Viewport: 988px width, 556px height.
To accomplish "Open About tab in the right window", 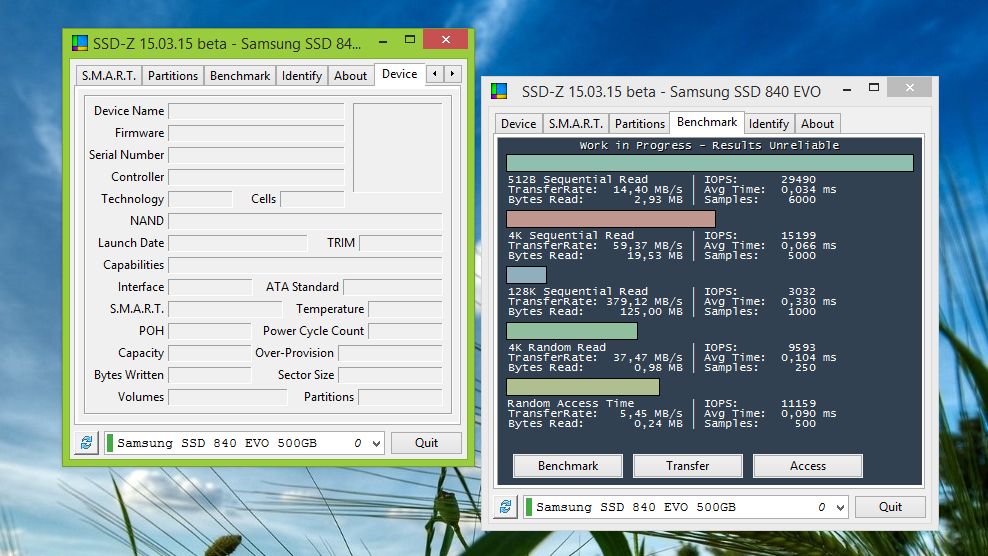I will tap(817, 124).
